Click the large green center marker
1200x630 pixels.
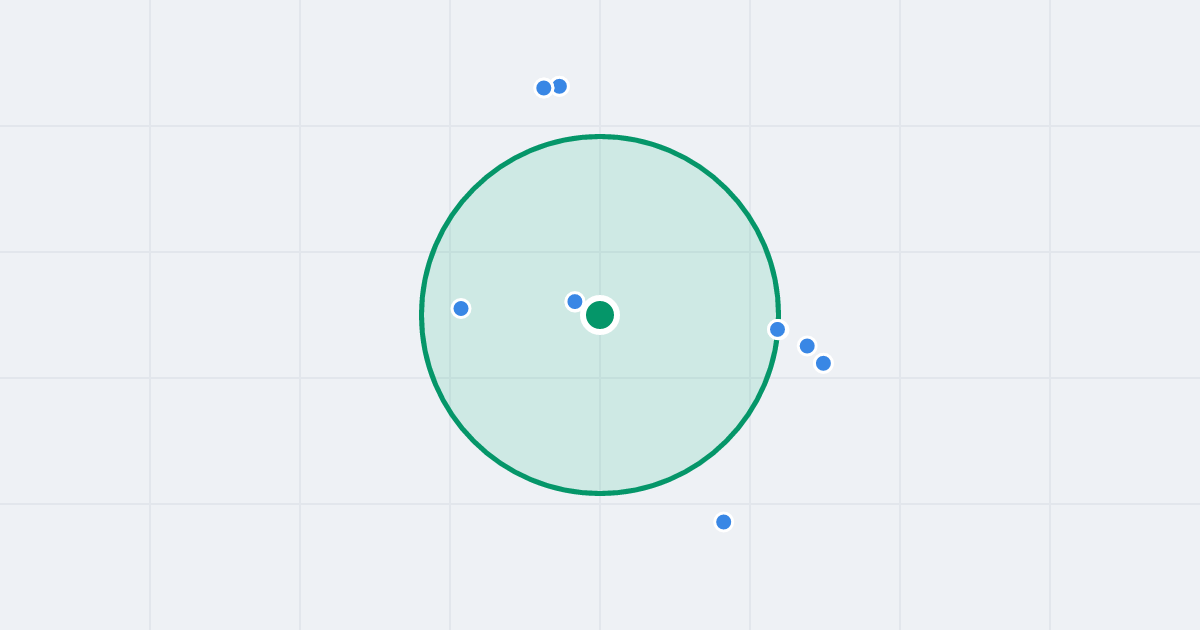pyautogui.click(x=600, y=315)
